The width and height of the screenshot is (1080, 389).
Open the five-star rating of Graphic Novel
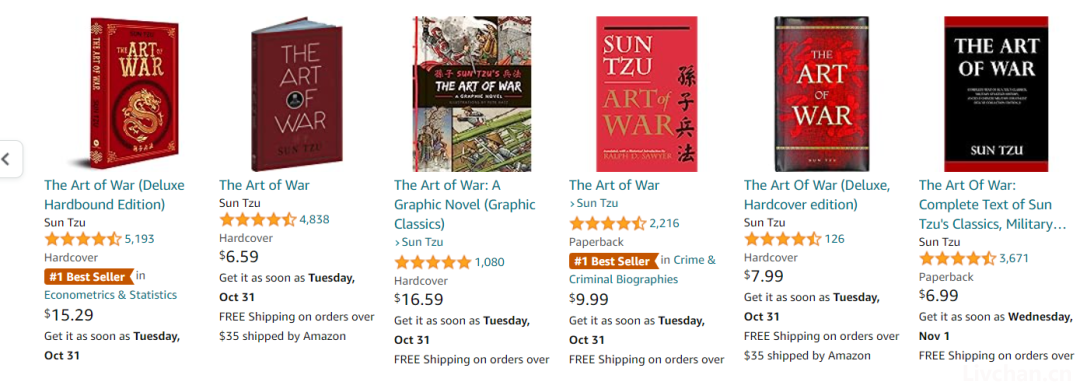tap(433, 262)
